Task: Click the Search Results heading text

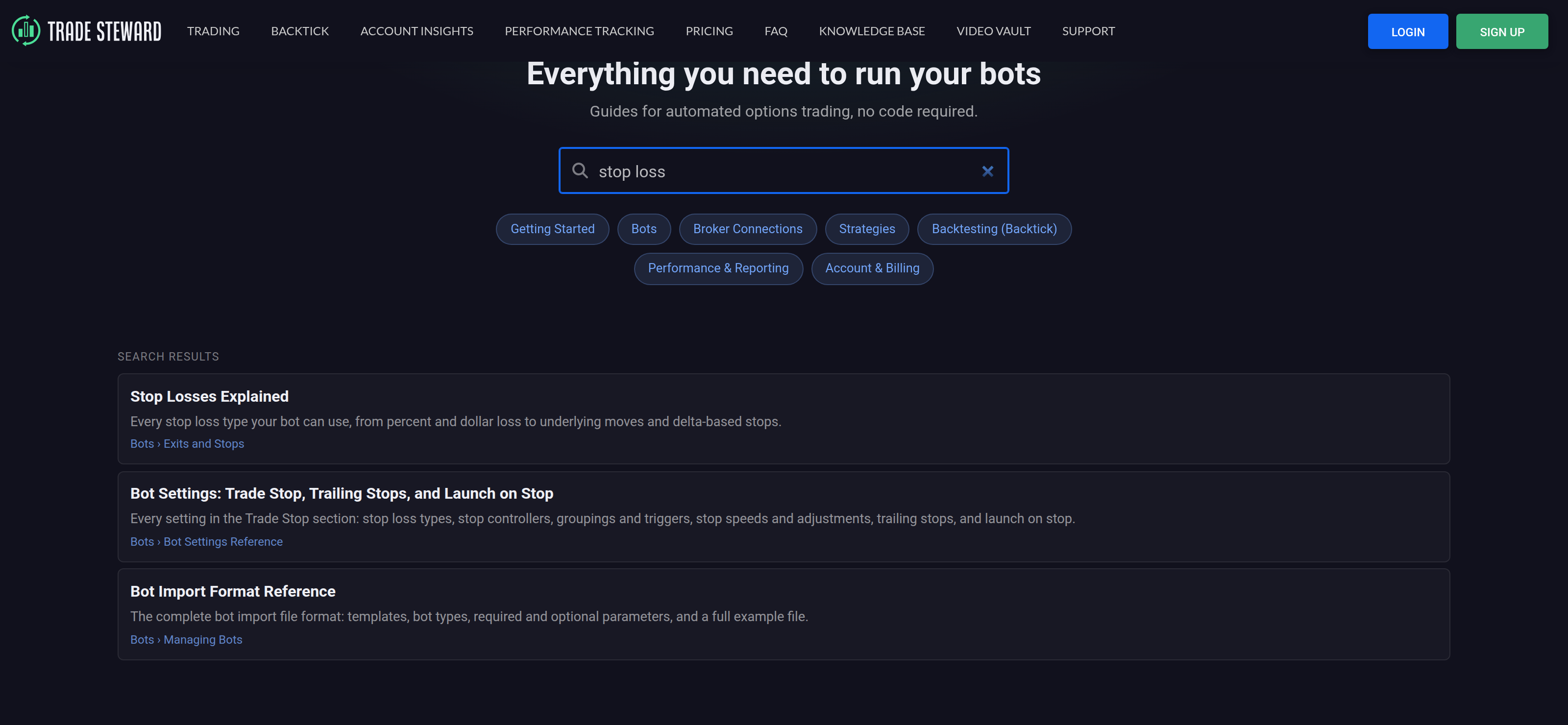Action: (168, 357)
